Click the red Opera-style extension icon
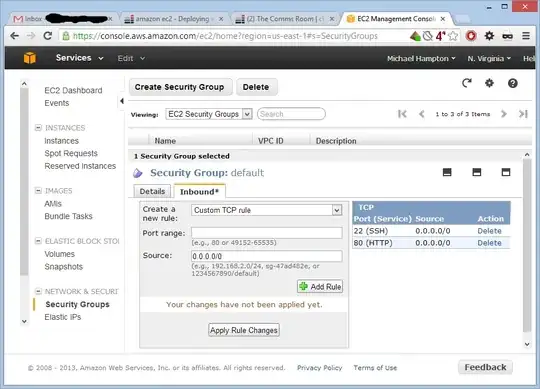 (471, 36)
